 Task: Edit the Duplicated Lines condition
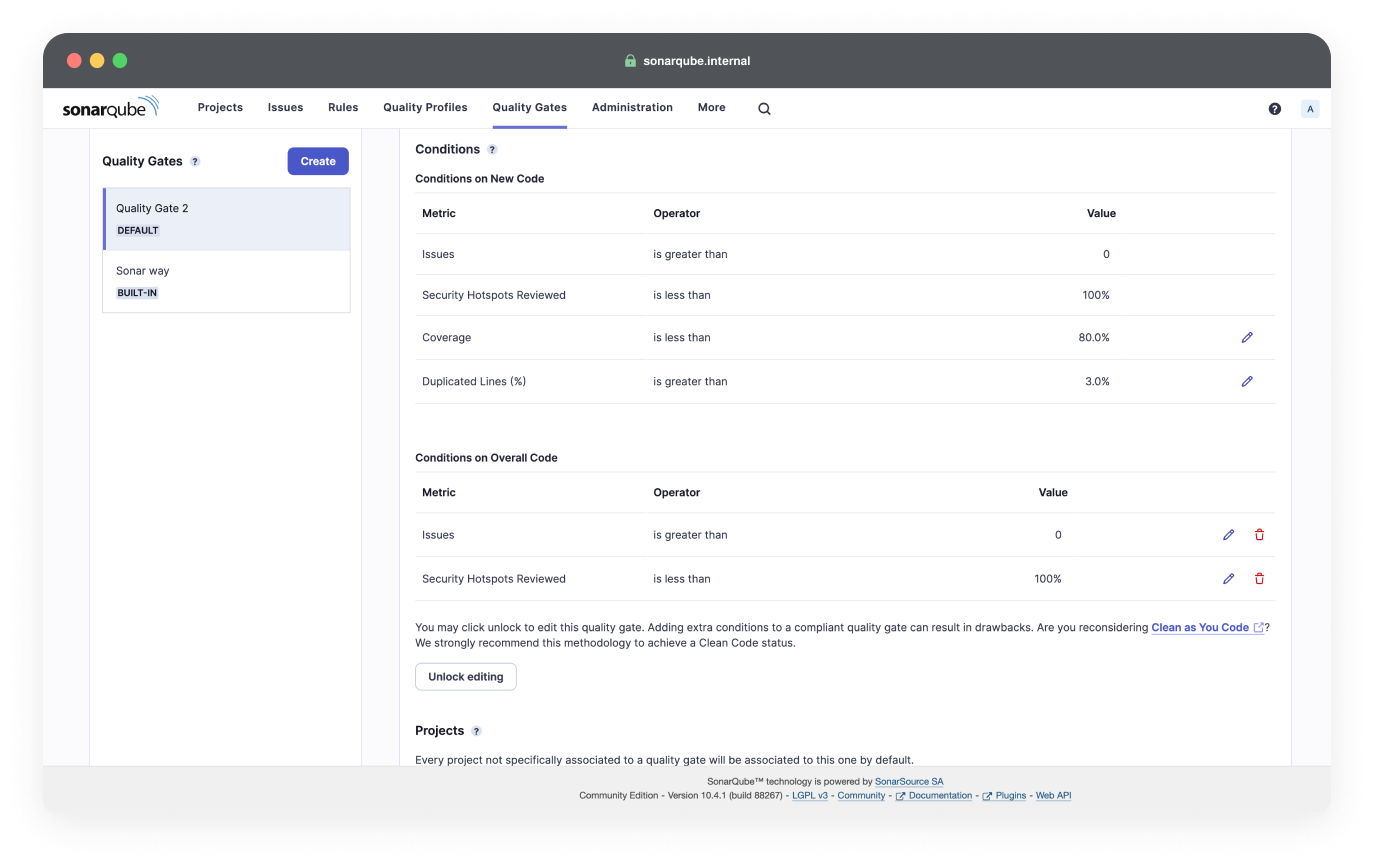point(1247,381)
